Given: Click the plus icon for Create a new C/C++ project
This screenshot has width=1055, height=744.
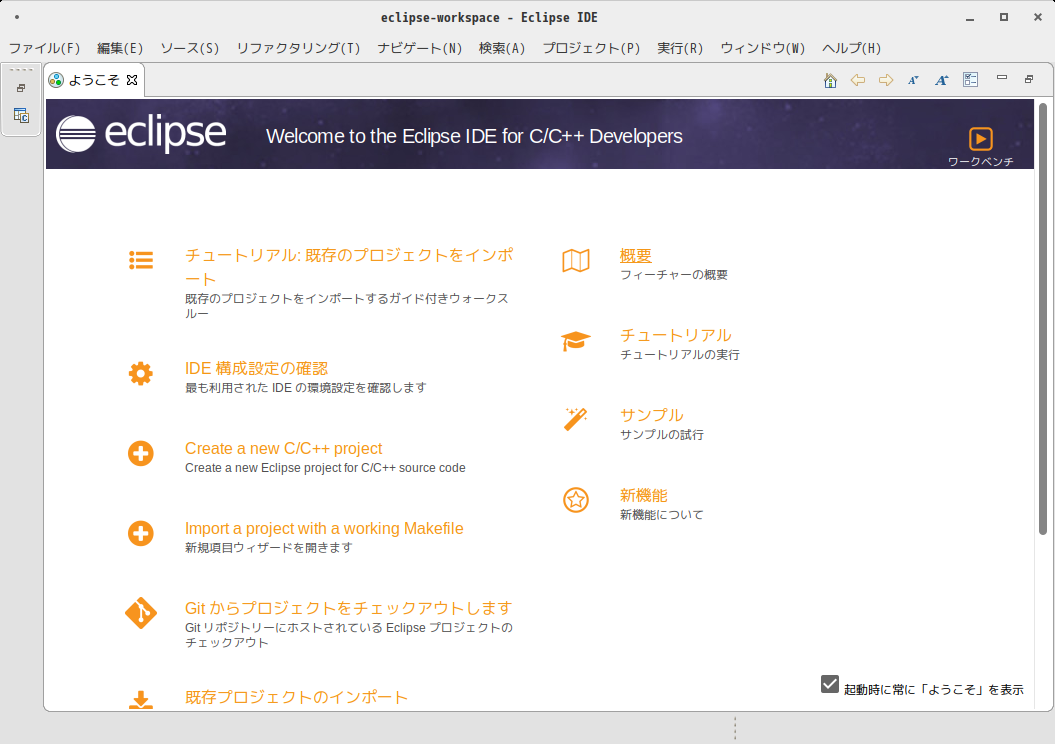Looking at the screenshot, I should 141,453.
